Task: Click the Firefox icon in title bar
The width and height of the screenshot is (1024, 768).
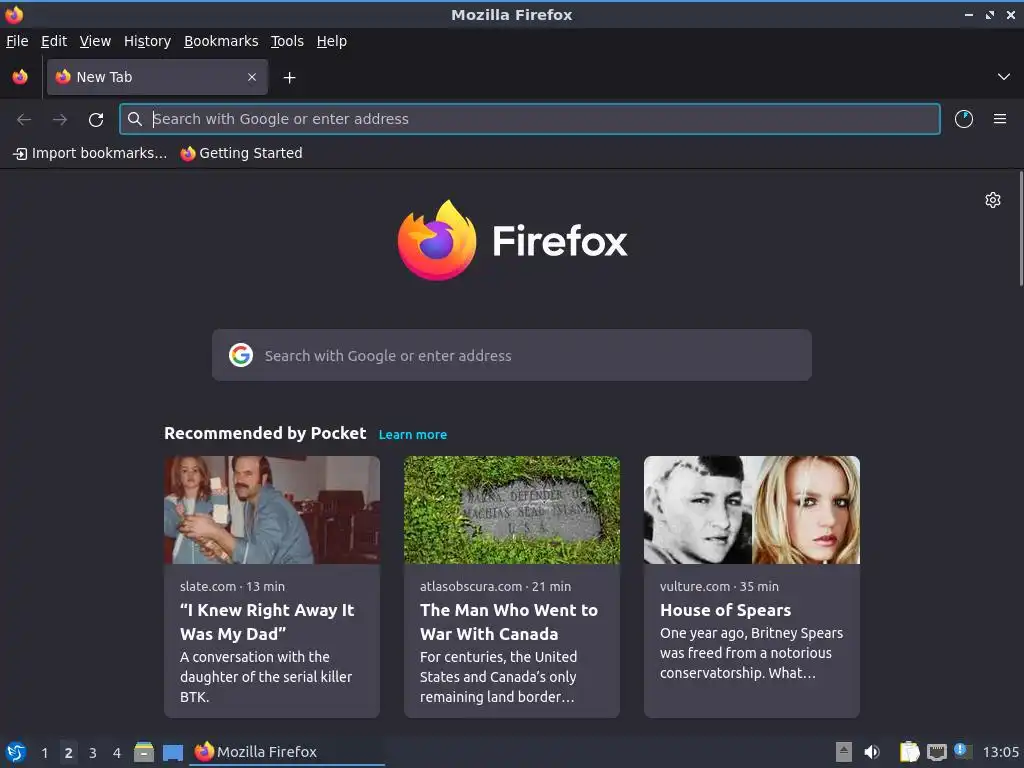Action: point(14,14)
